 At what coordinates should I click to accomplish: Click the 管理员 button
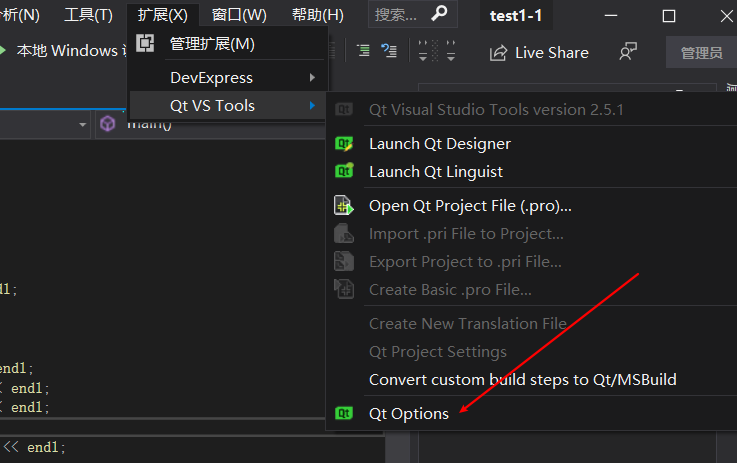point(701,53)
